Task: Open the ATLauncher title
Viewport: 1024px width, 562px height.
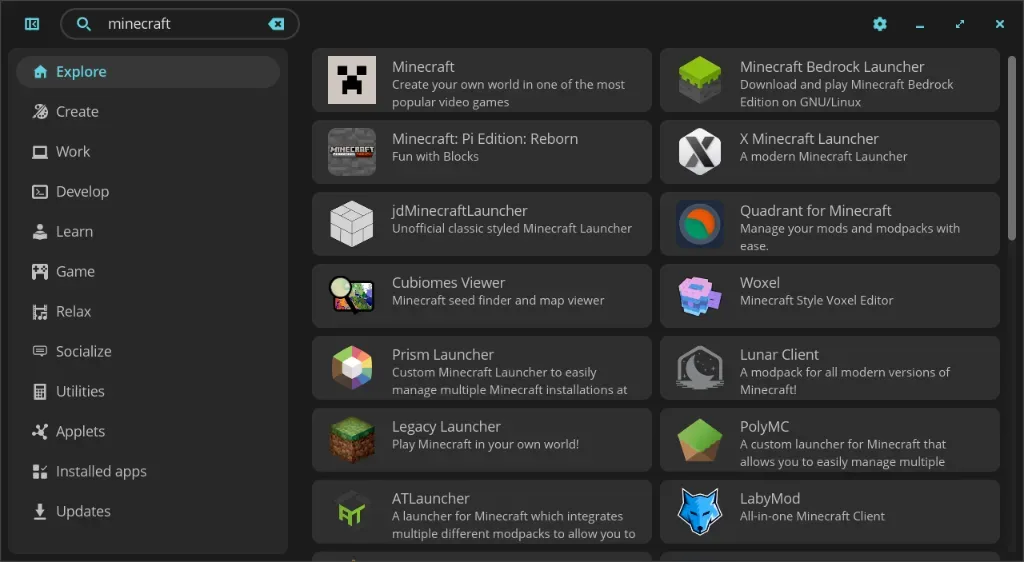Action: click(x=430, y=499)
